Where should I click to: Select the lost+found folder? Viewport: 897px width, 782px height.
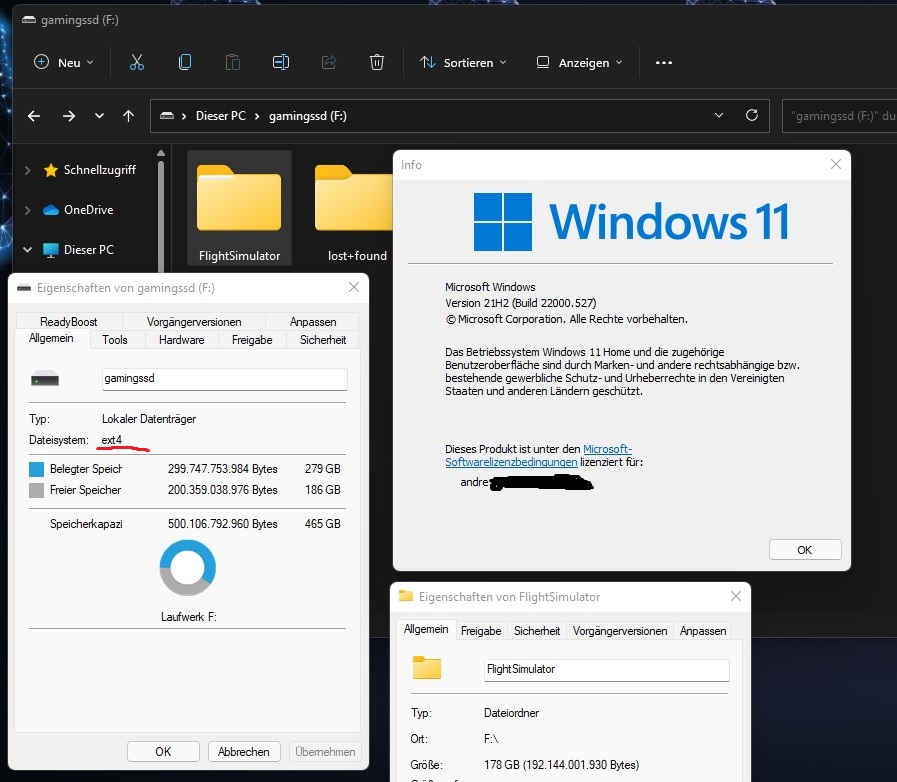coord(356,209)
